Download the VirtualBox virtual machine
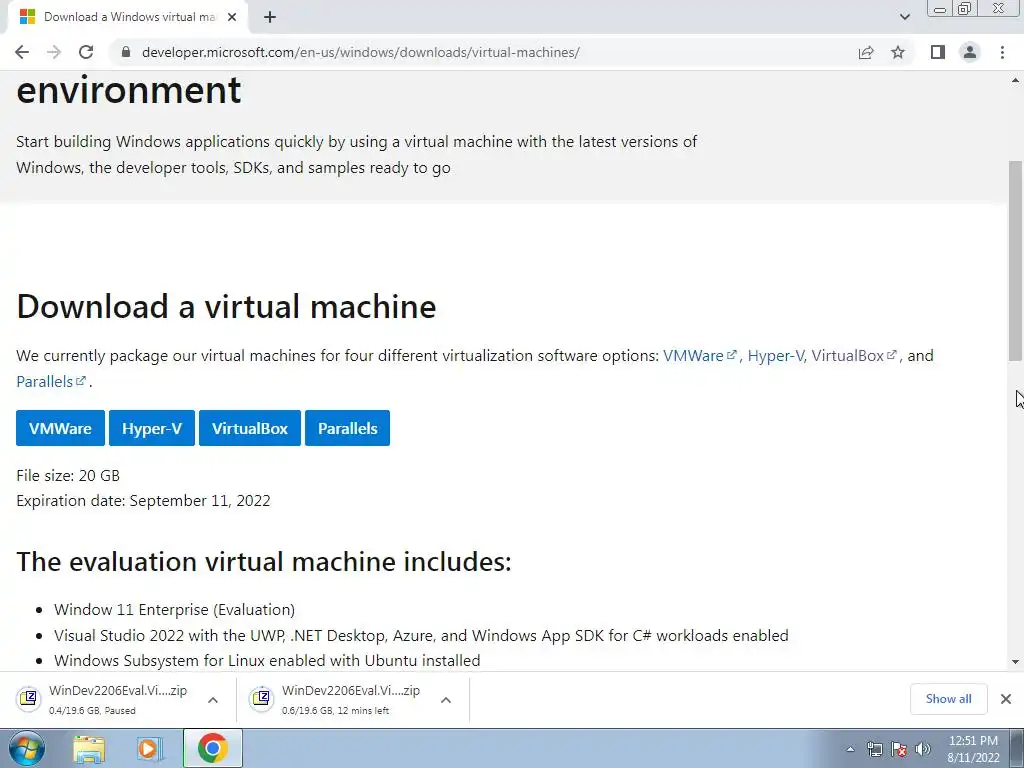 coord(249,428)
